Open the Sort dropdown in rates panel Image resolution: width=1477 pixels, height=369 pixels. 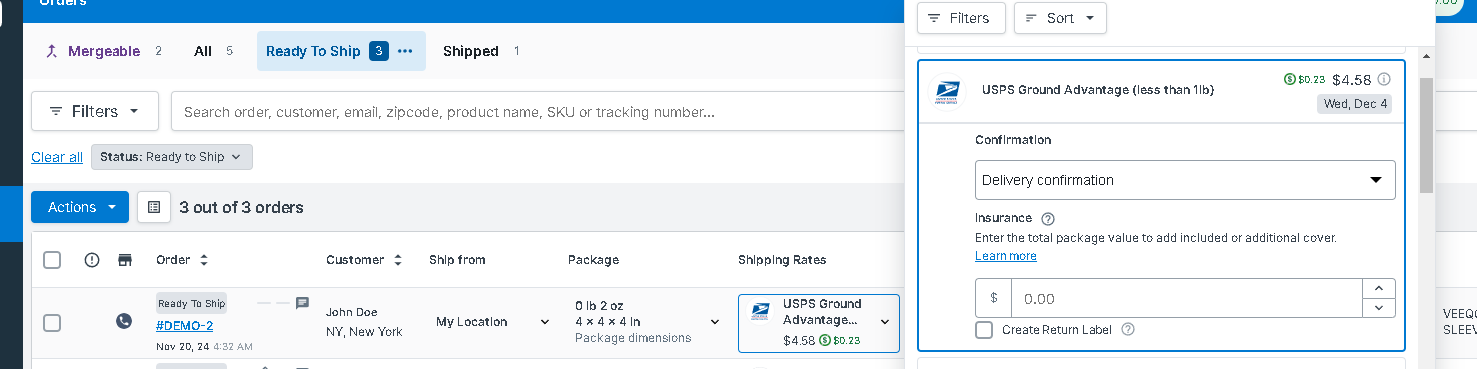click(1060, 18)
